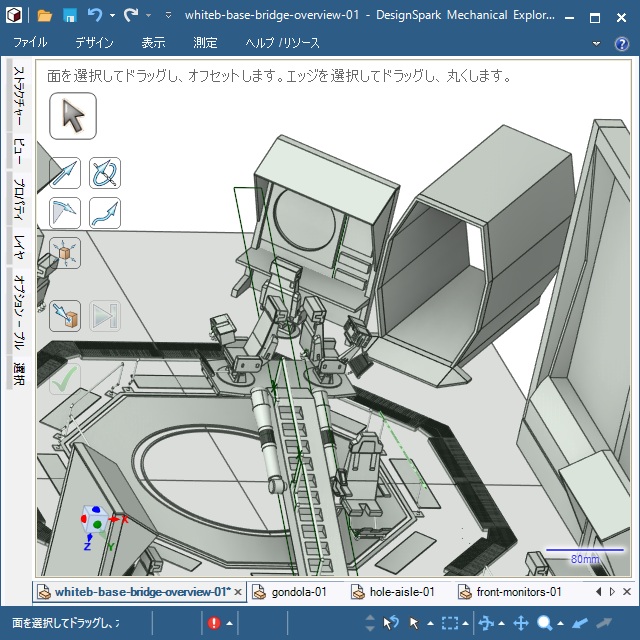Open the ヘルプ/リソース tab

click(282, 42)
